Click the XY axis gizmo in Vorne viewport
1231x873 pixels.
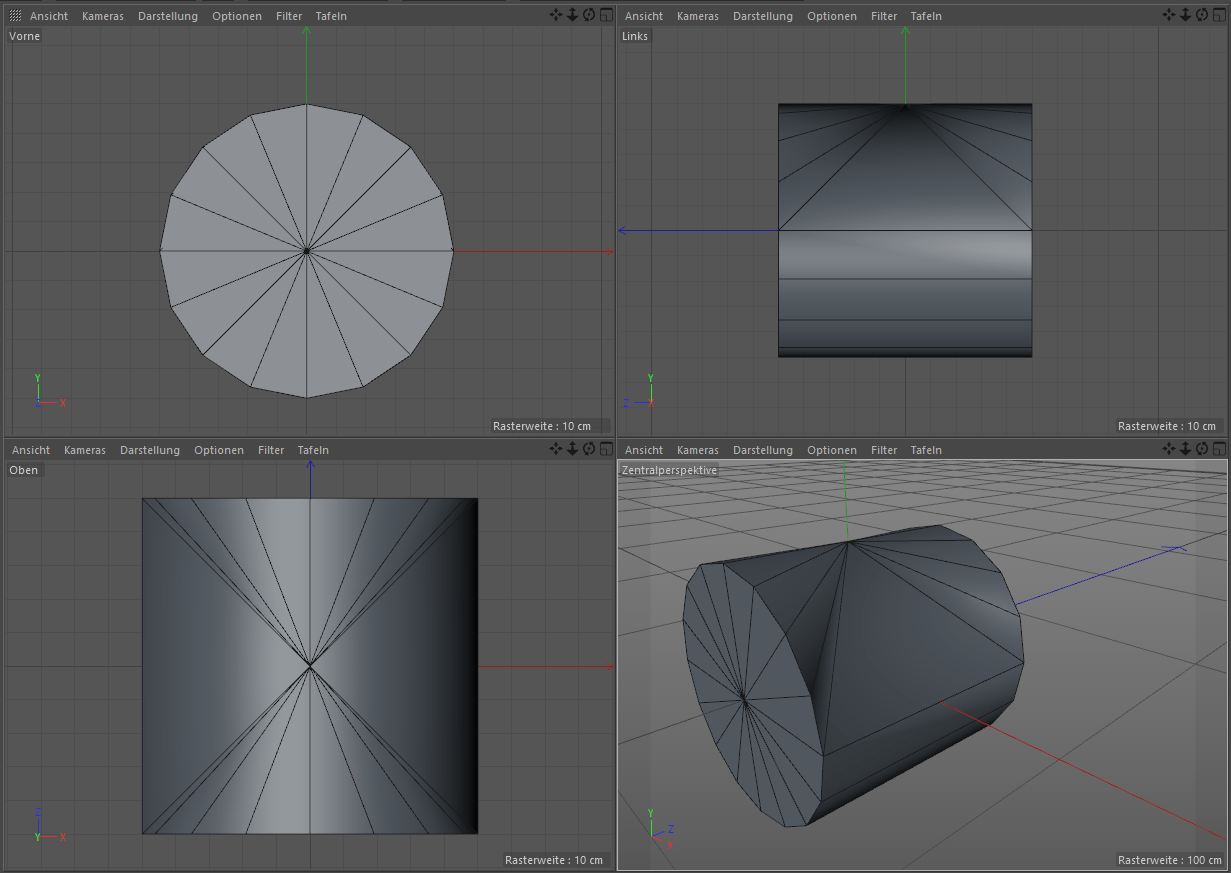point(48,392)
